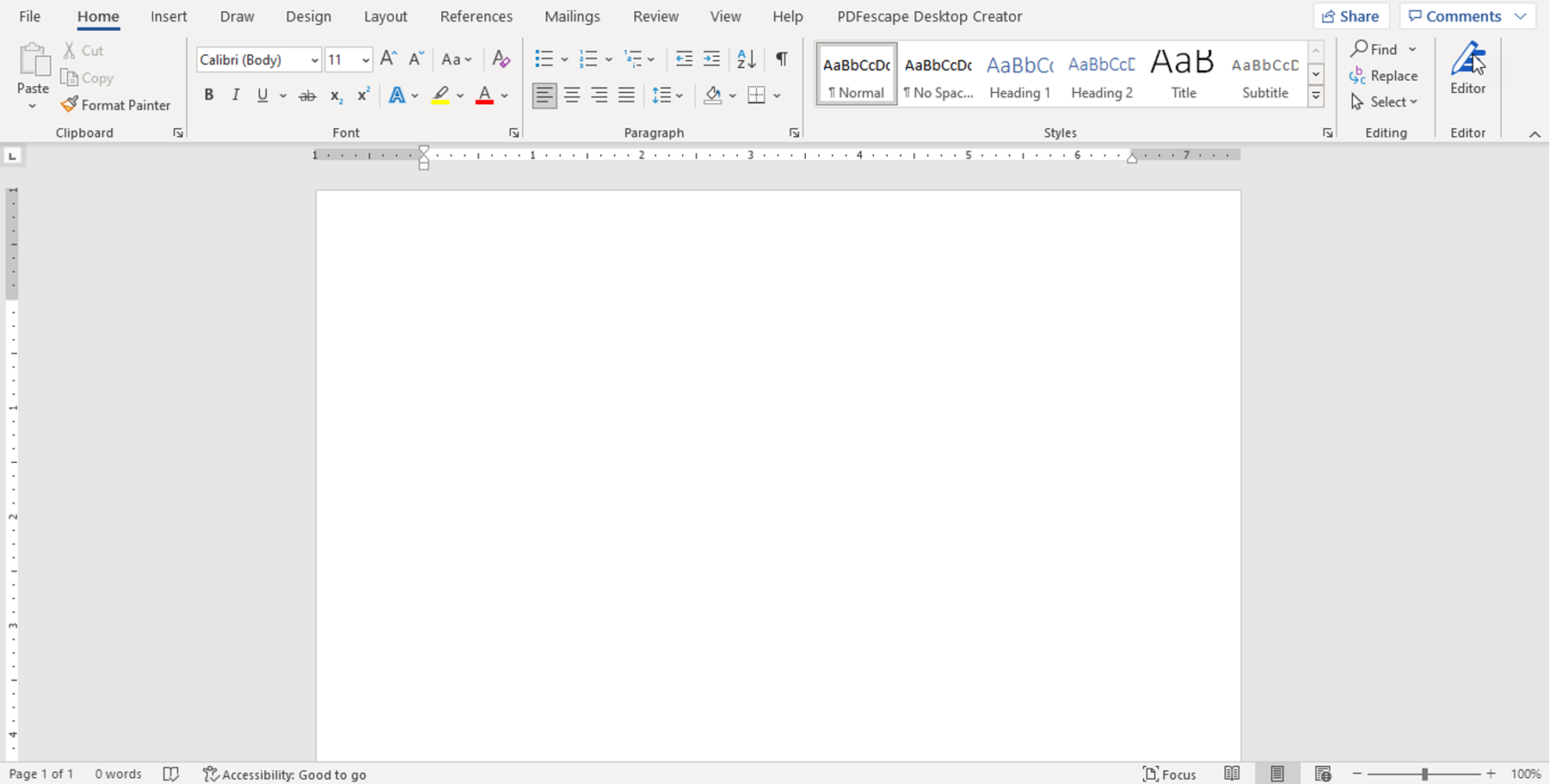Viewport: 1550px width, 784px height.
Task: Click the Increase Indent icon
Action: pyautogui.click(x=711, y=59)
